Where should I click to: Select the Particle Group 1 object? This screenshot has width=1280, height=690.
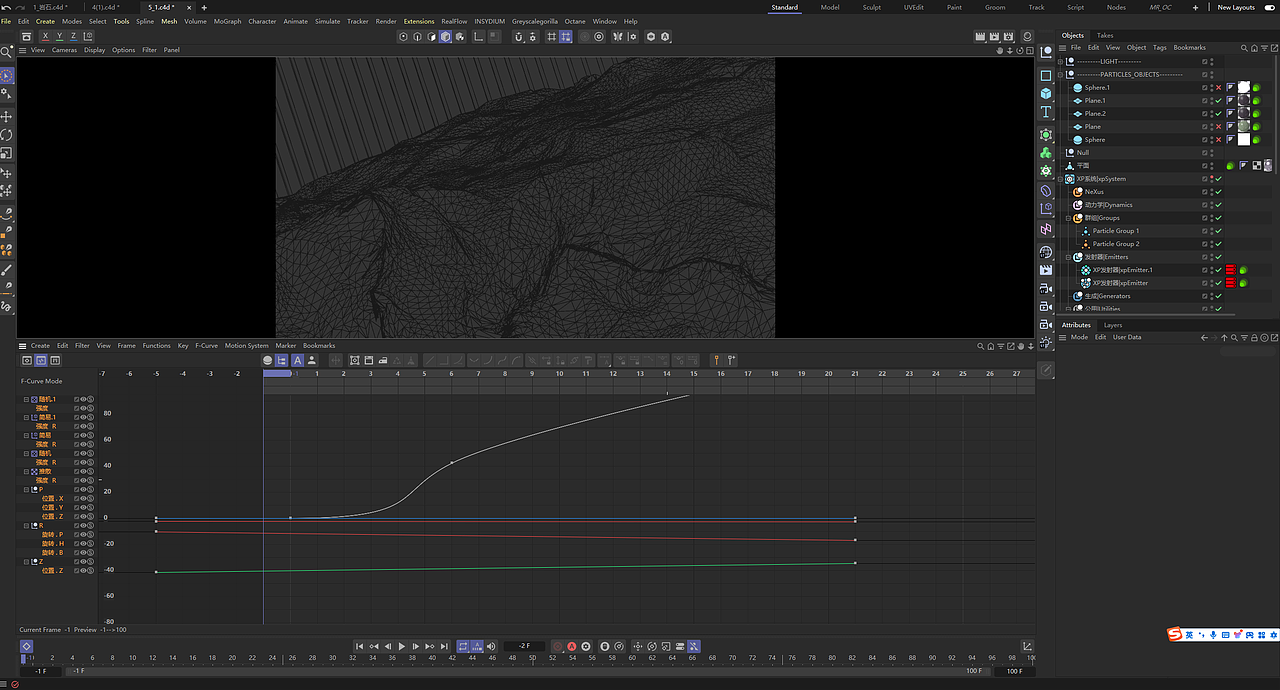click(1115, 231)
